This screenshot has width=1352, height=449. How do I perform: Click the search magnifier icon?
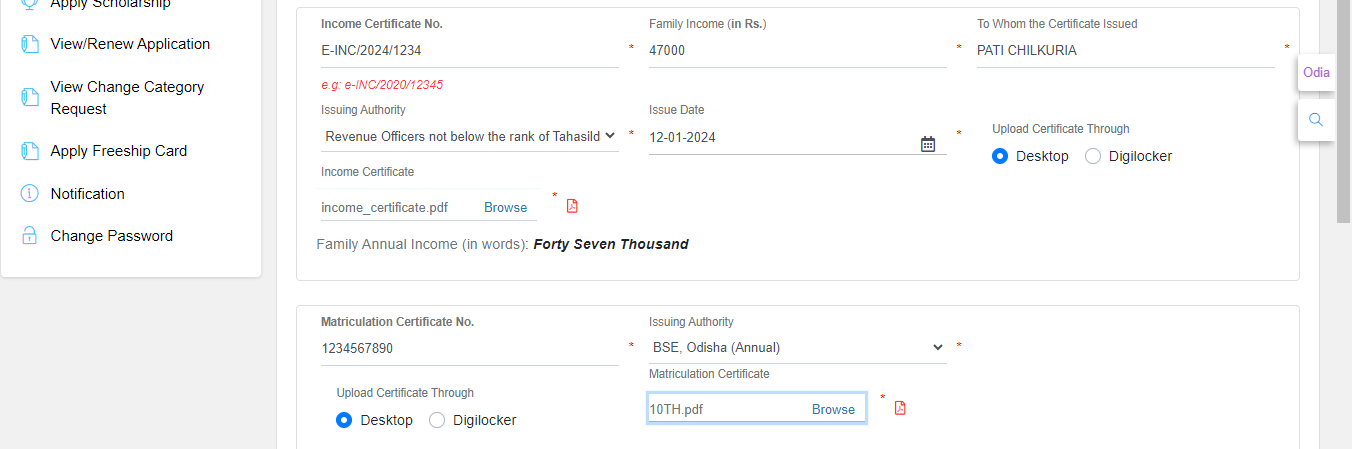pos(1316,120)
